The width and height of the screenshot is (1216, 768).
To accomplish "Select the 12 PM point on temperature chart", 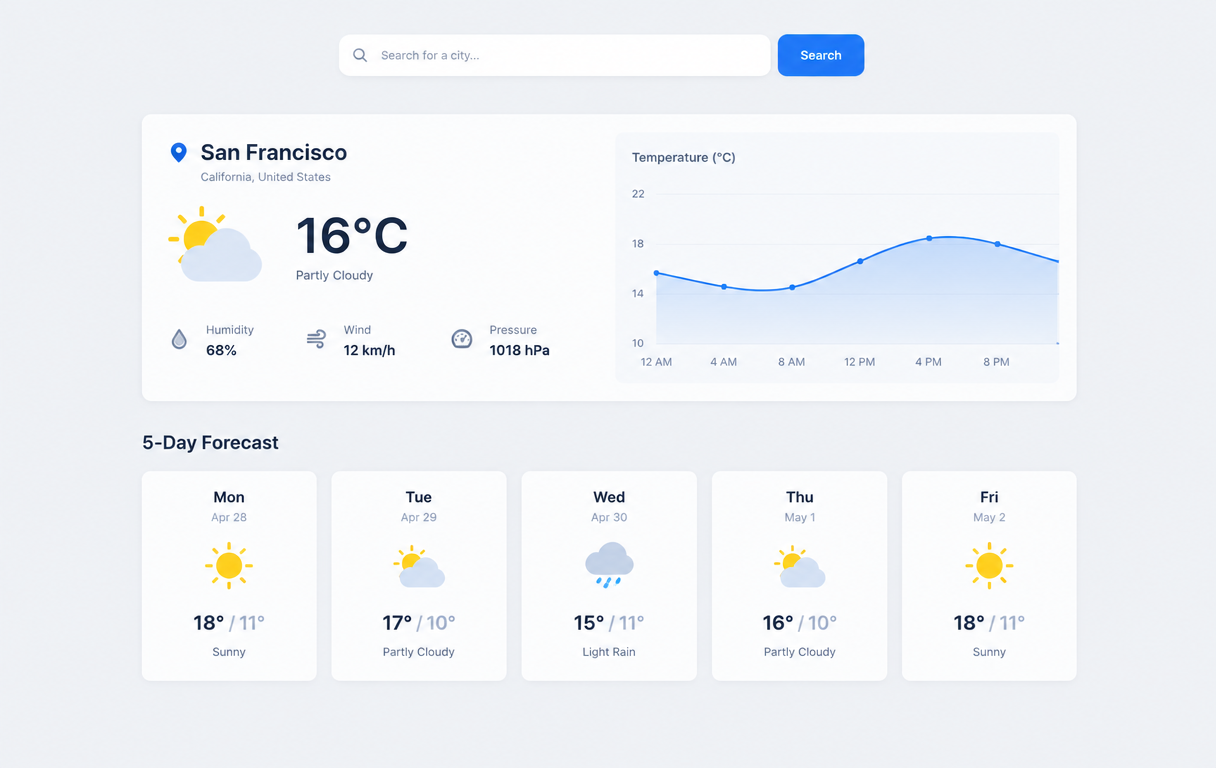I will pyautogui.click(x=860, y=262).
